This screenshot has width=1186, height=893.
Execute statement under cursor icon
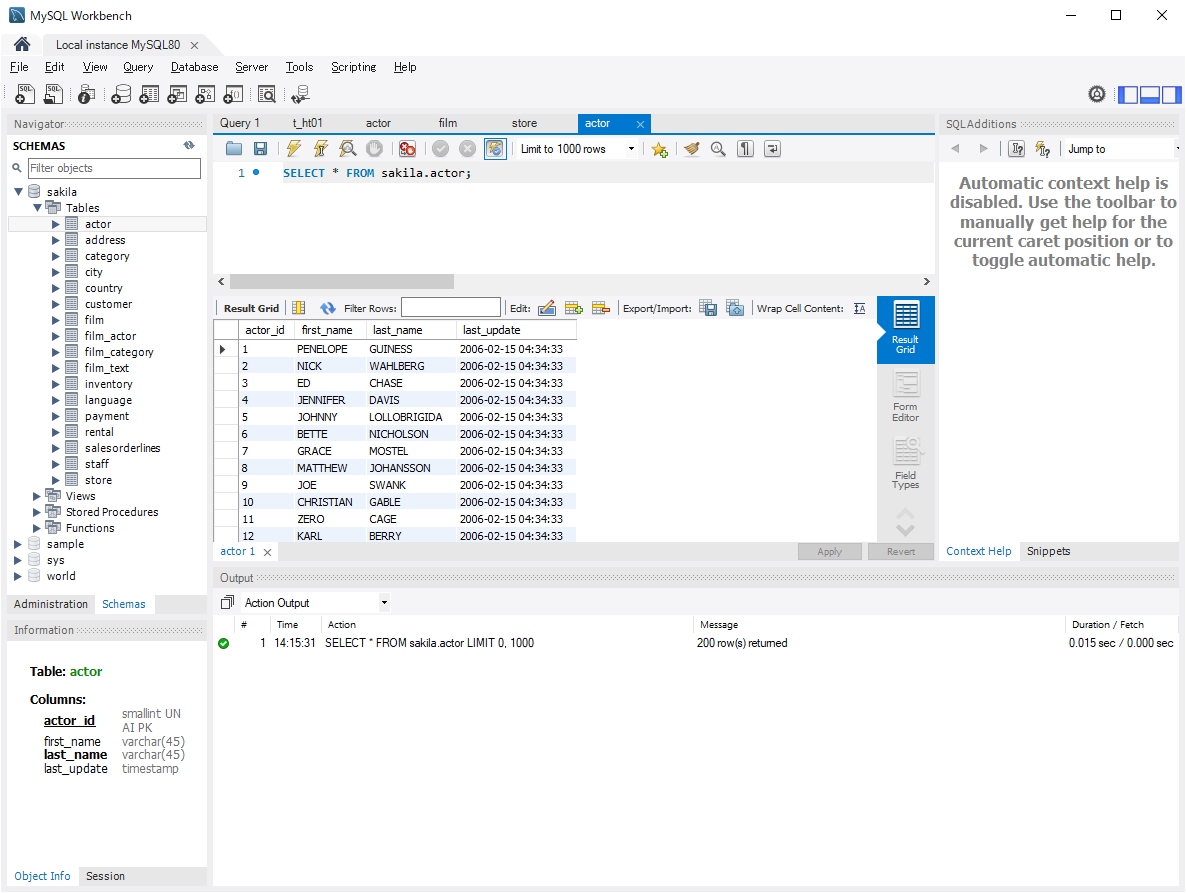[x=321, y=149]
